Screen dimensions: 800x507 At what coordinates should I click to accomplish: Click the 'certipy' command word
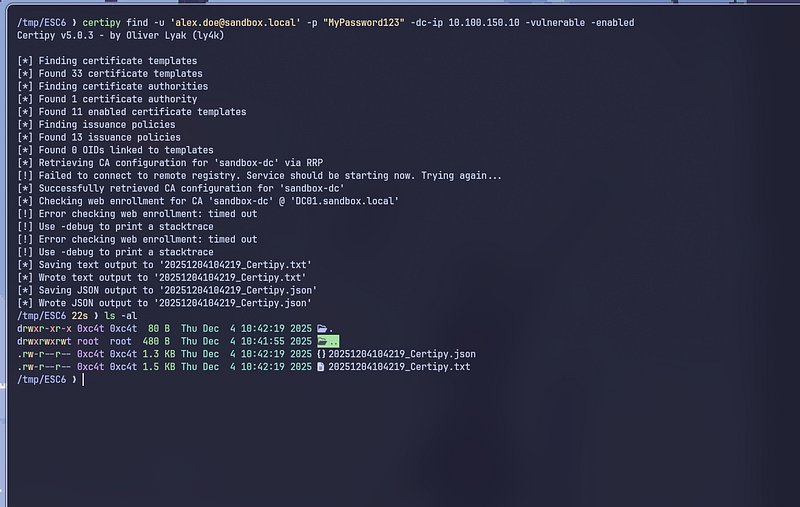103,22
